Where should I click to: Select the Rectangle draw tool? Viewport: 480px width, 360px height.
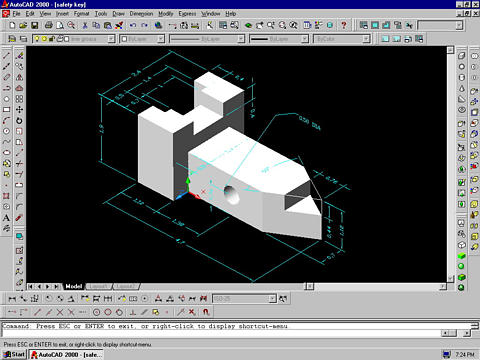tap(6, 110)
